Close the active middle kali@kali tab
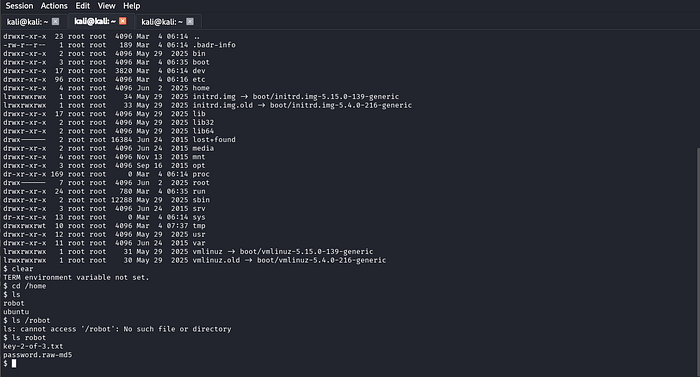The image size is (700, 377). (x=123, y=21)
